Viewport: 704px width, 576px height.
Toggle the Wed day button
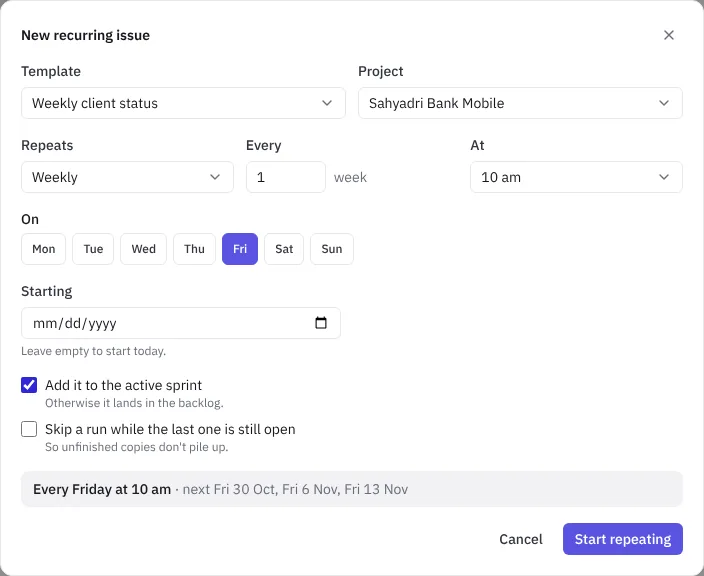click(143, 249)
